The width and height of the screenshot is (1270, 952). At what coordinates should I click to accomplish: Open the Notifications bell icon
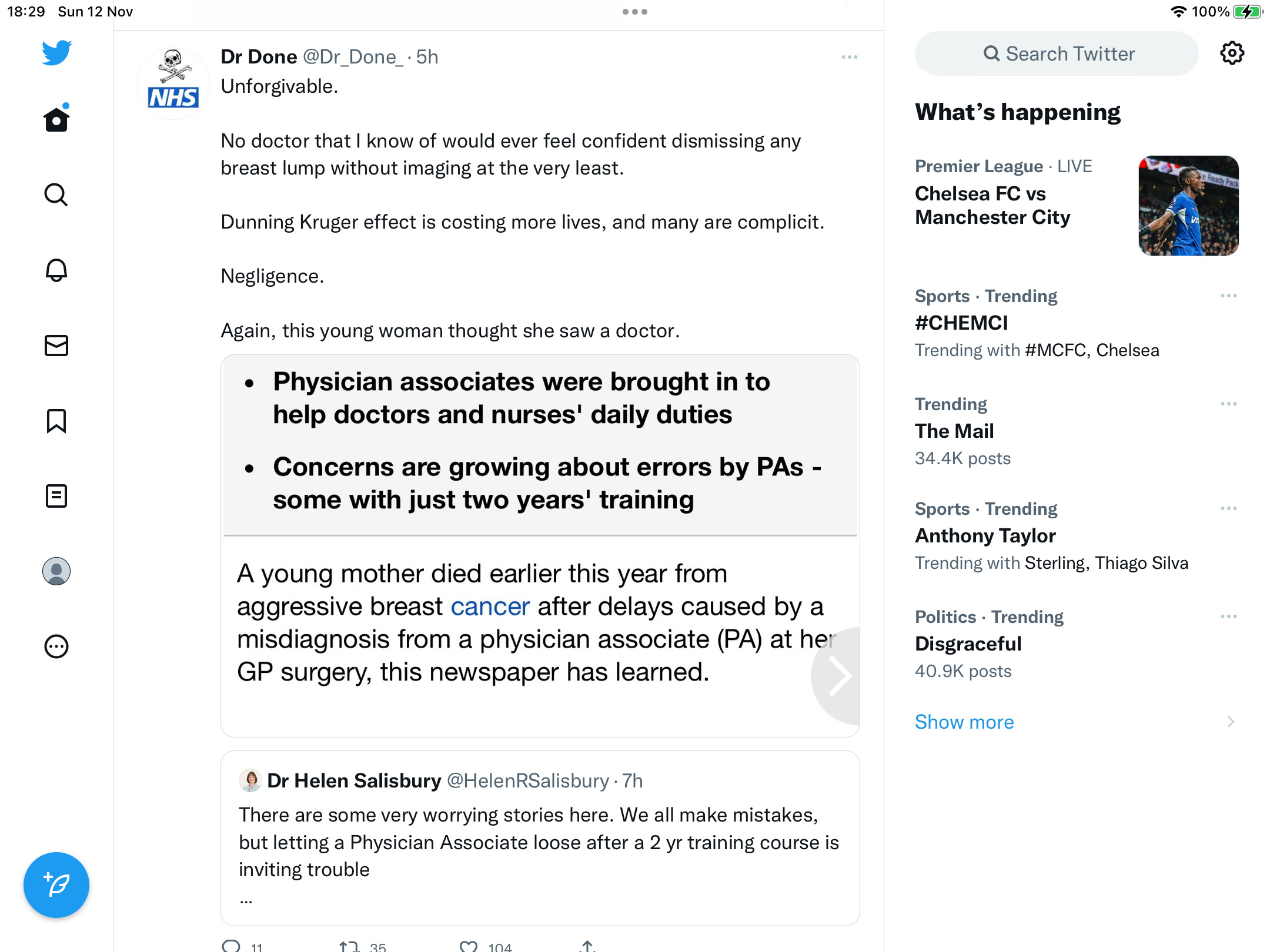click(x=56, y=270)
